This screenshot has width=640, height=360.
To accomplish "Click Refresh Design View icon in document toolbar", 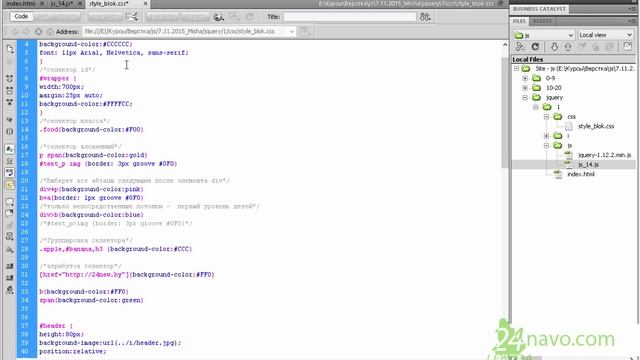I will pyautogui.click(x=249, y=17).
